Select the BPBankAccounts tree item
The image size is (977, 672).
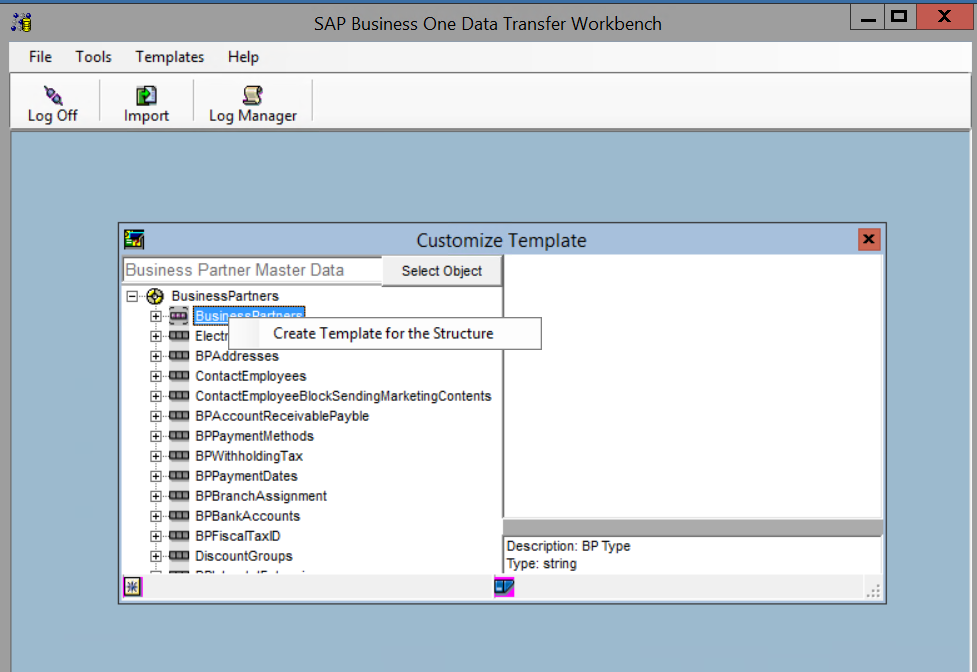[x=247, y=516]
